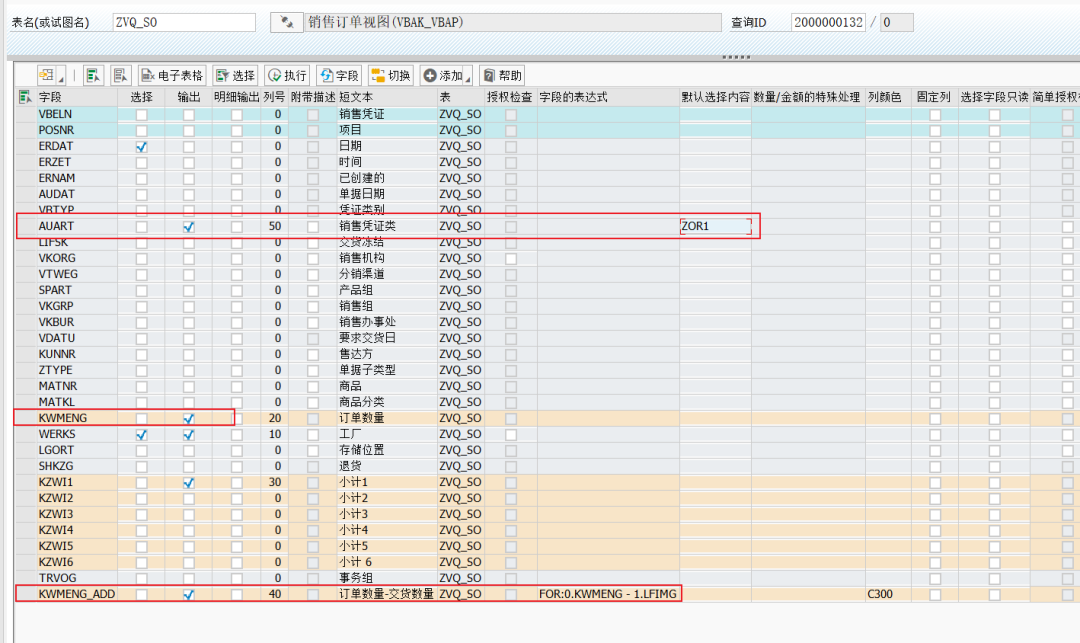Click the short text 单据子类型 cell
1080x643 pixels.
coord(387,370)
